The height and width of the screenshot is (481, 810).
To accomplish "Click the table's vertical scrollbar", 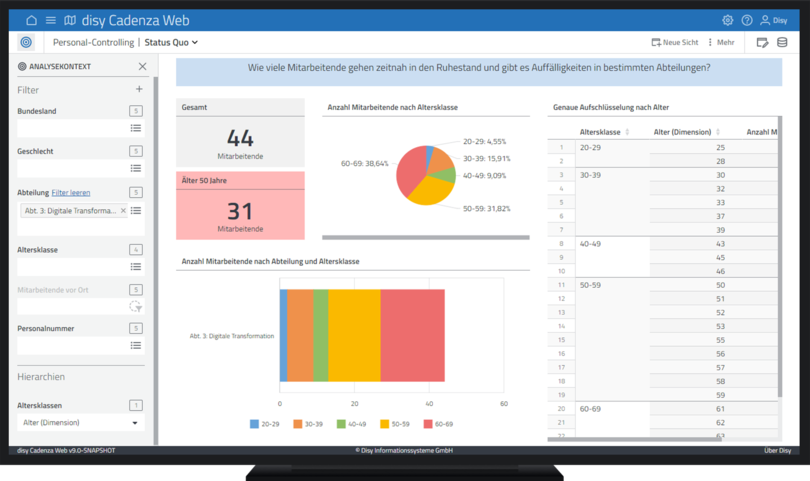I will pos(780,258).
